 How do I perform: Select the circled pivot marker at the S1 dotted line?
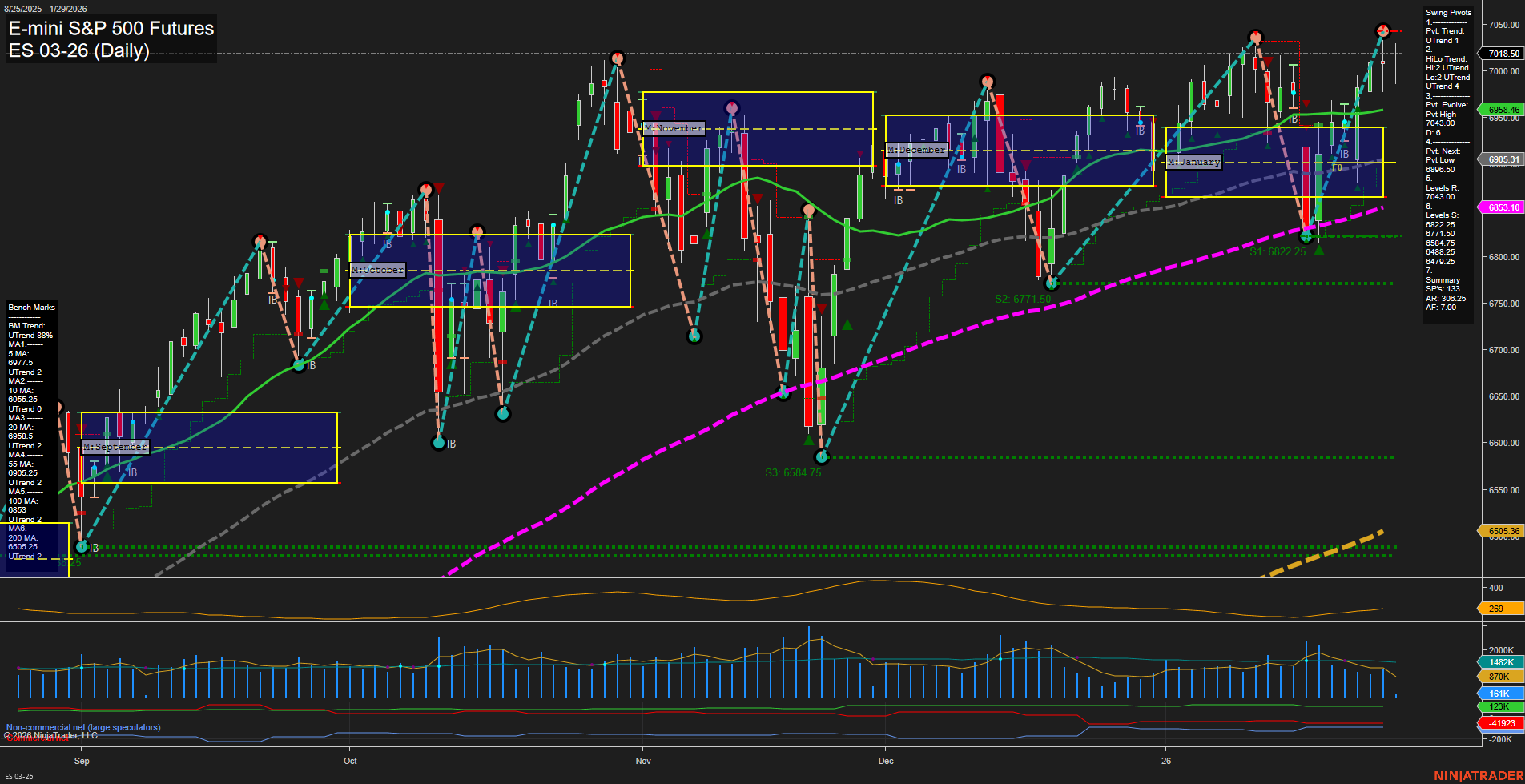tap(1306, 236)
